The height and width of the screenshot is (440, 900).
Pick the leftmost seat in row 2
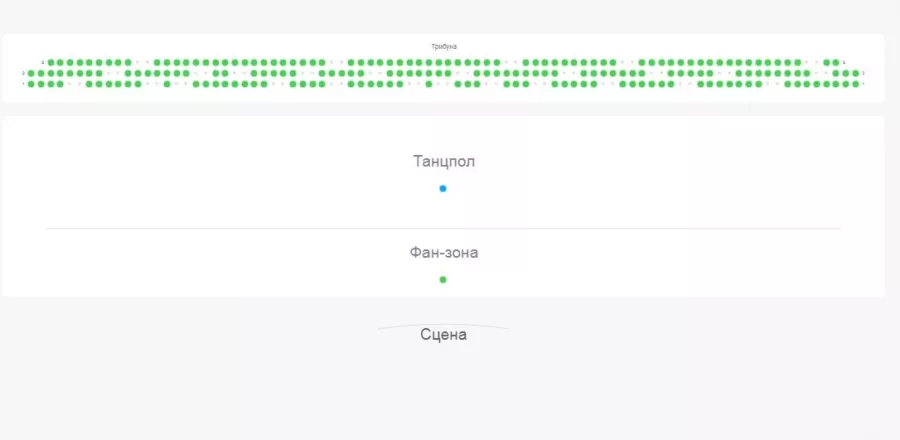(31, 73)
